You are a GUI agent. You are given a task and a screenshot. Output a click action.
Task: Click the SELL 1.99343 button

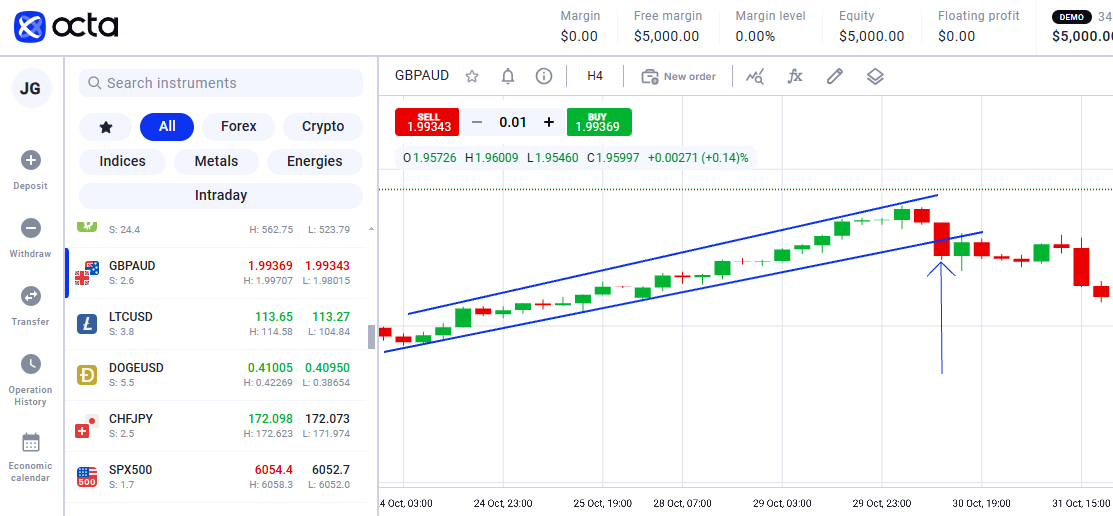click(427, 122)
